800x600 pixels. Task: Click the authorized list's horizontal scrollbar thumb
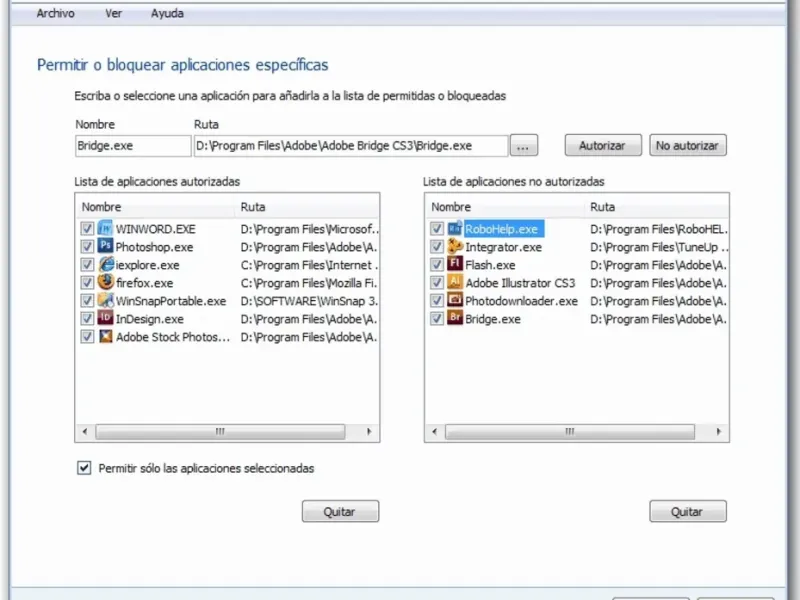pyautogui.click(x=220, y=432)
